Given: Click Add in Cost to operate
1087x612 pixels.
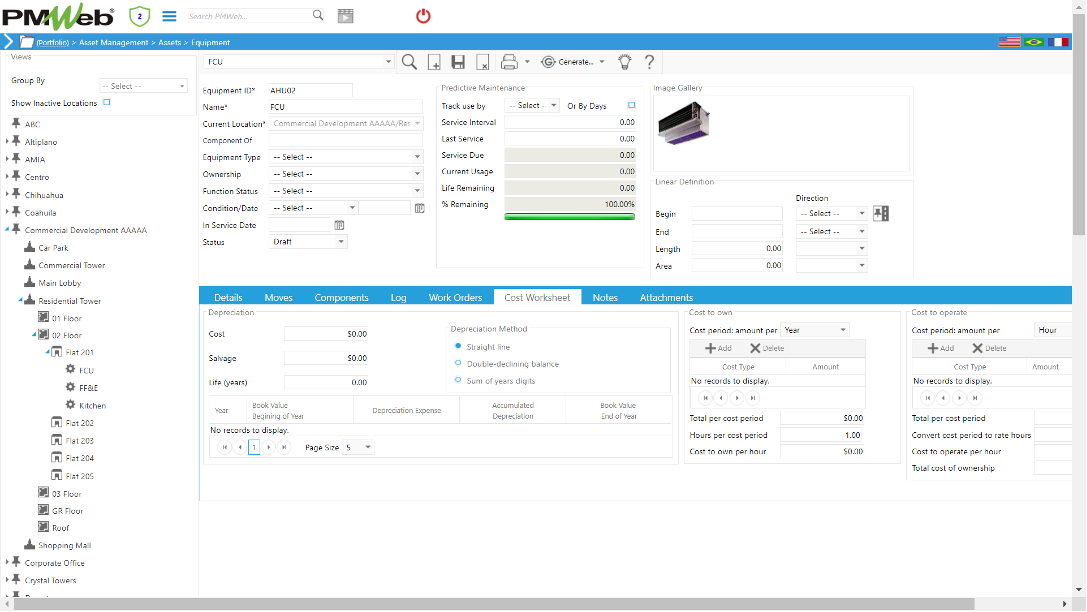Looking at the screenshot, I should click(941, 349).
